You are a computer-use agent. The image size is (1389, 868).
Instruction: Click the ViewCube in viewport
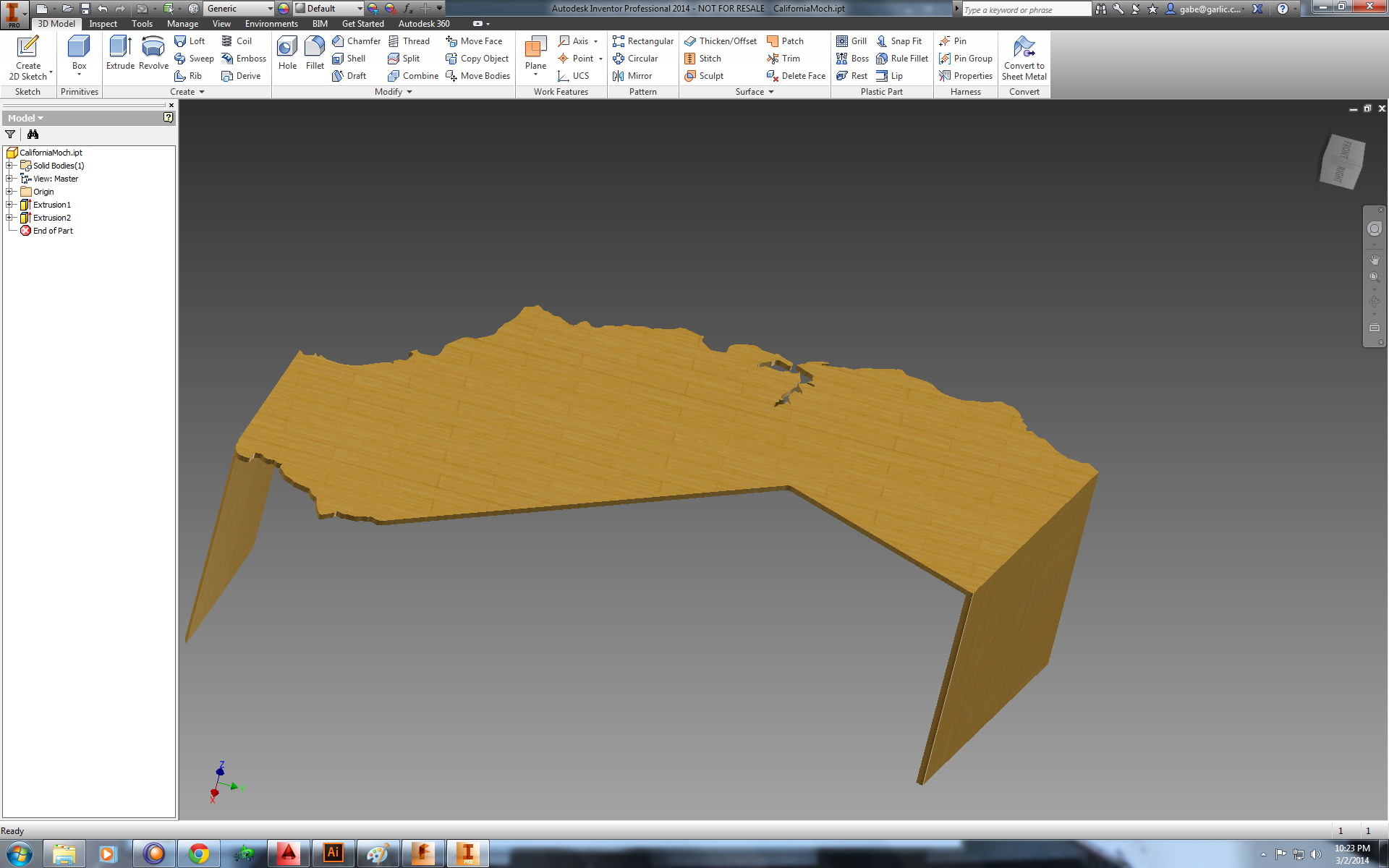(1341, 162)
